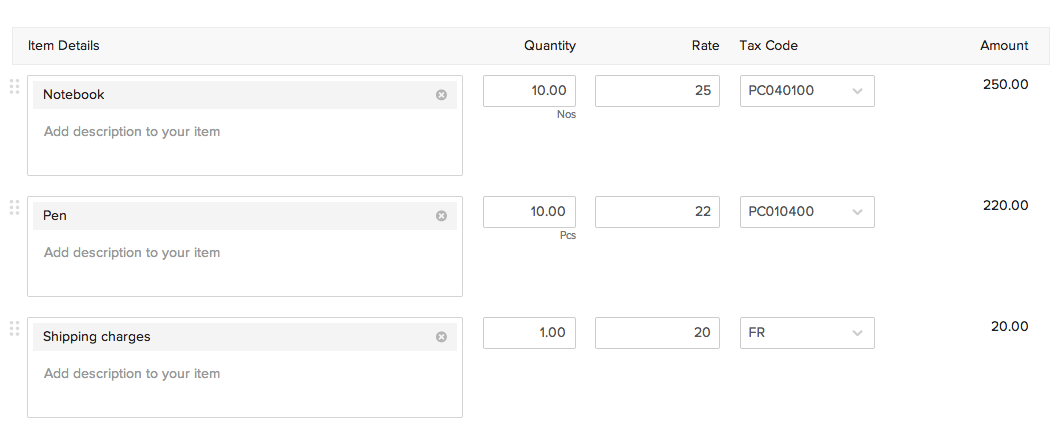Click the Shipping charges rate field
The width and height of the screenshot is (1057, 424).
pos(657,333)
